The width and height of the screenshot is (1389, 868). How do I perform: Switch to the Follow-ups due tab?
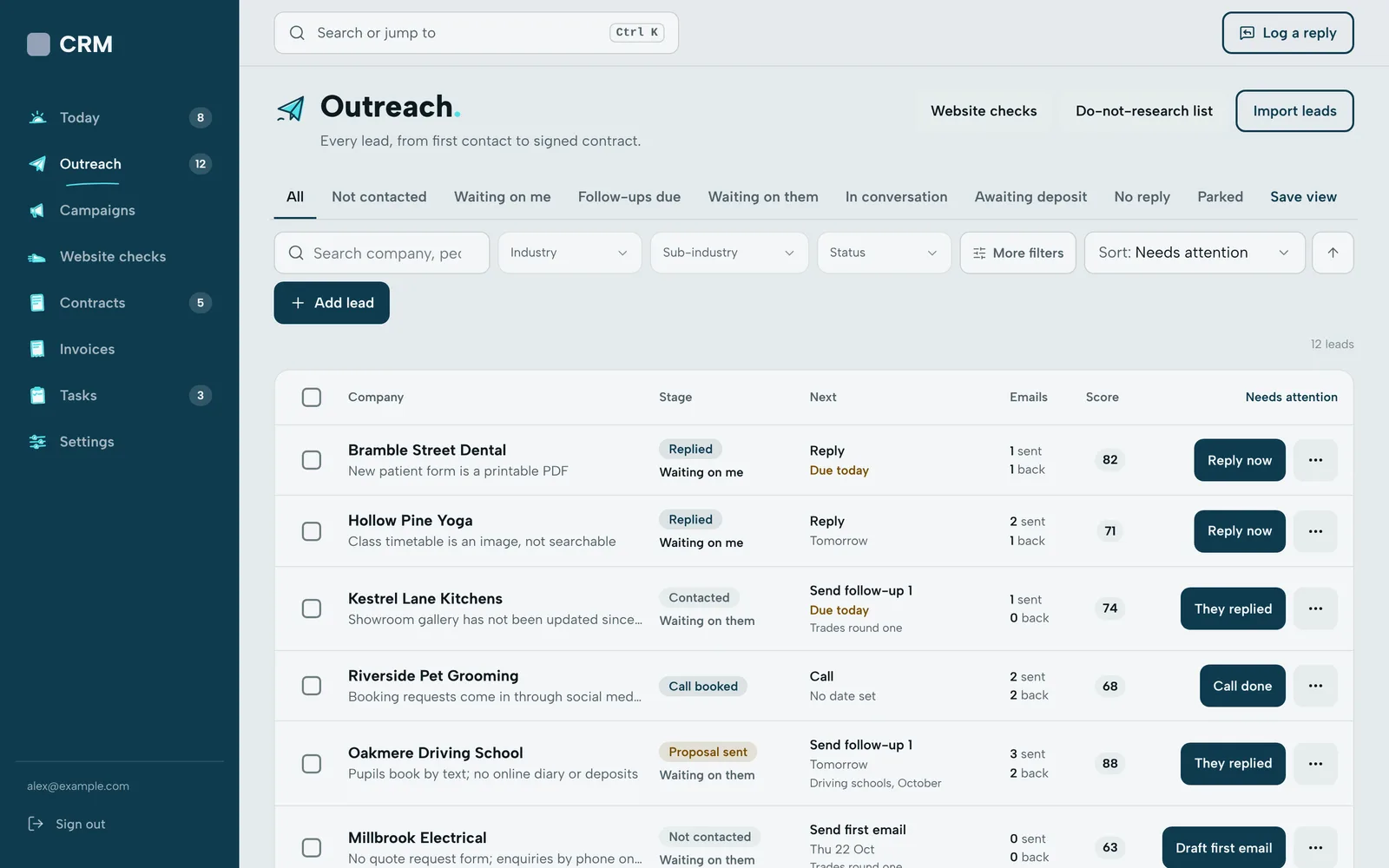coord(629,197)
